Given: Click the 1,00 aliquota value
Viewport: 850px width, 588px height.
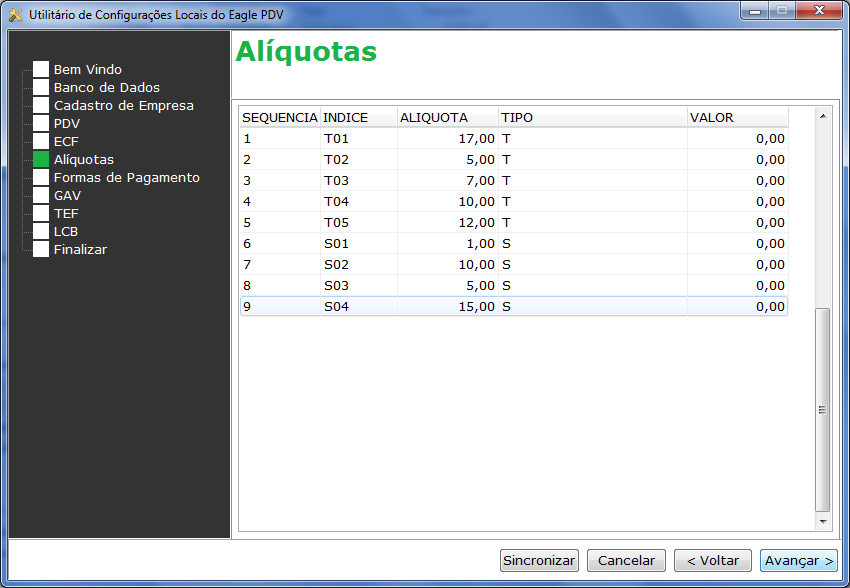Looking at the screenshot, I should [480, 244].
